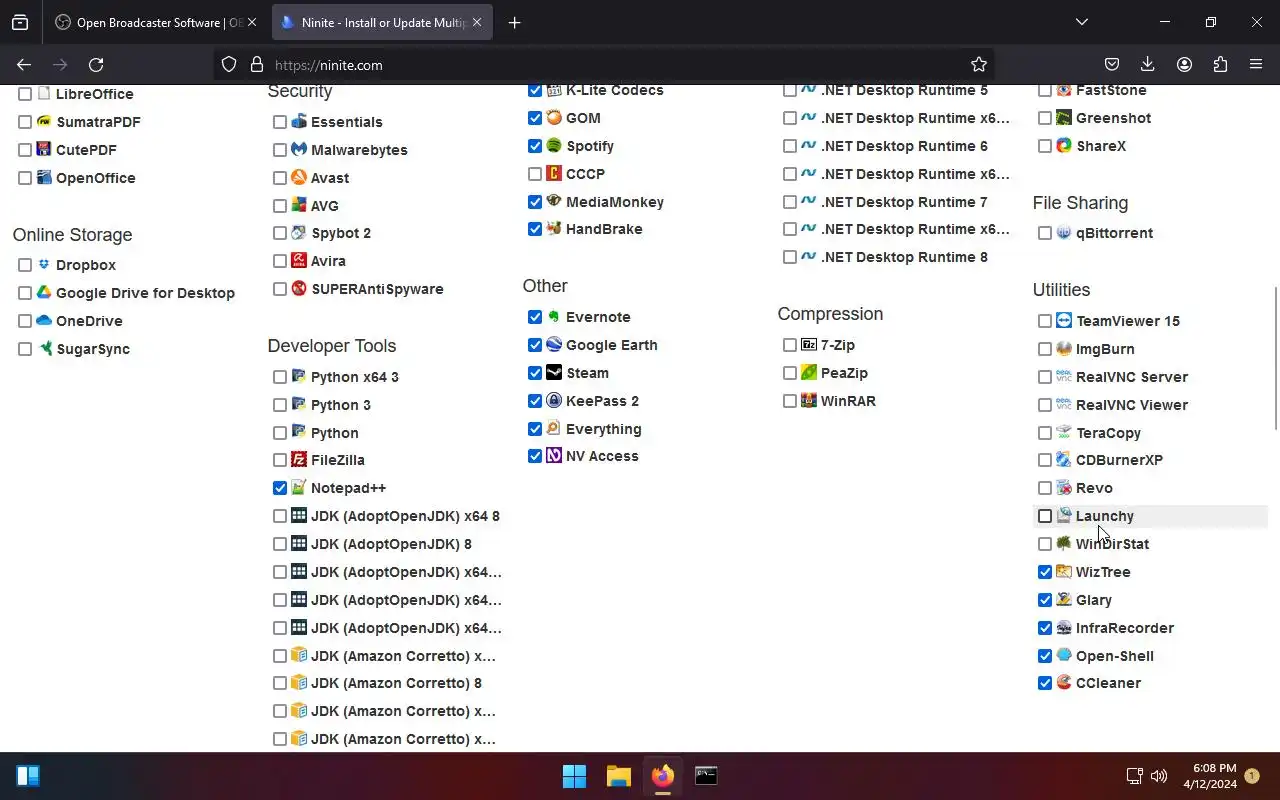Uncheck the Notepad++ checkbox

click(280, 488)
